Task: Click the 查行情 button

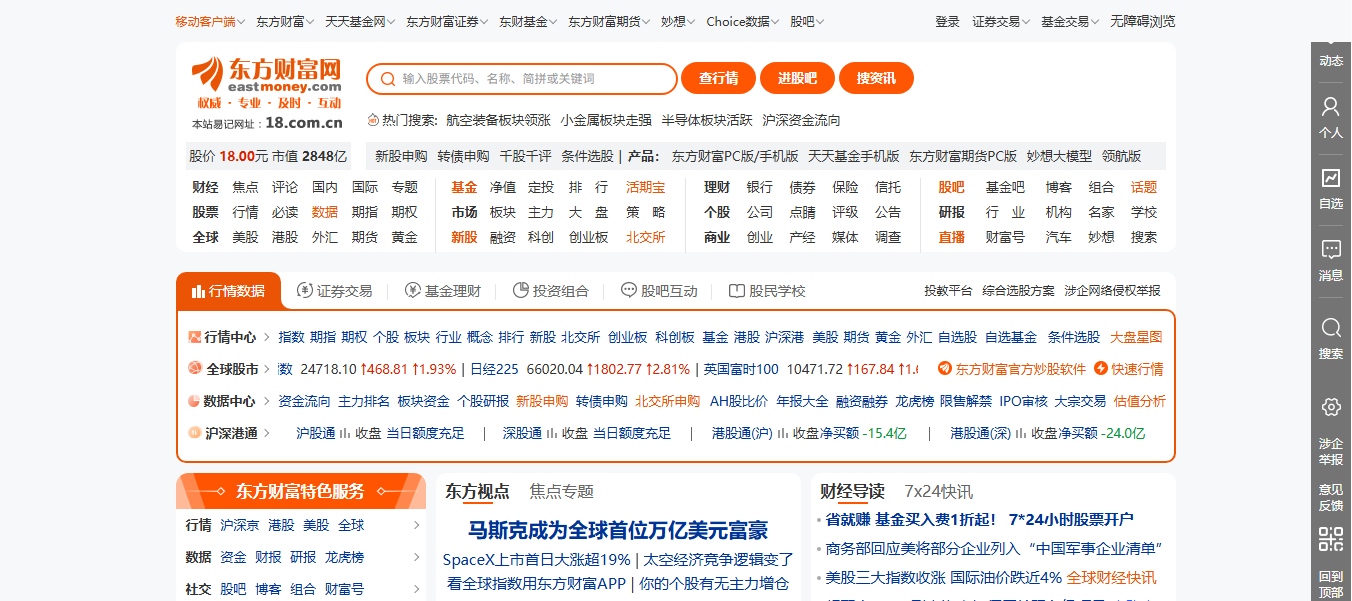Action: (x=718, y=79)
